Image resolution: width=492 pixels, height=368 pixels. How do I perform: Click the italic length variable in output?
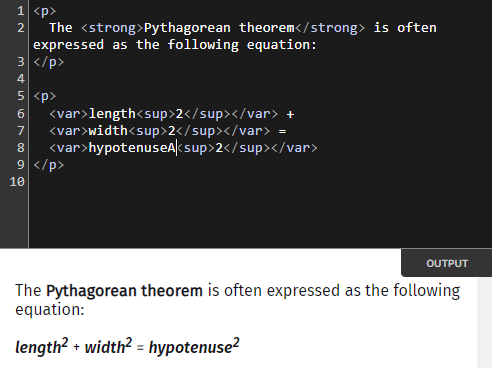[38, 348]
